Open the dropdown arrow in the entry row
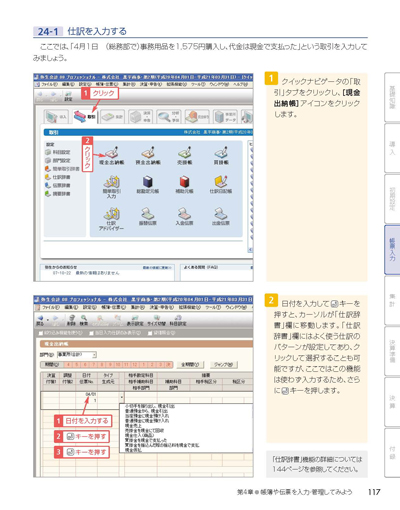Viewport: 400px width, 510px height. pos(121,397)
